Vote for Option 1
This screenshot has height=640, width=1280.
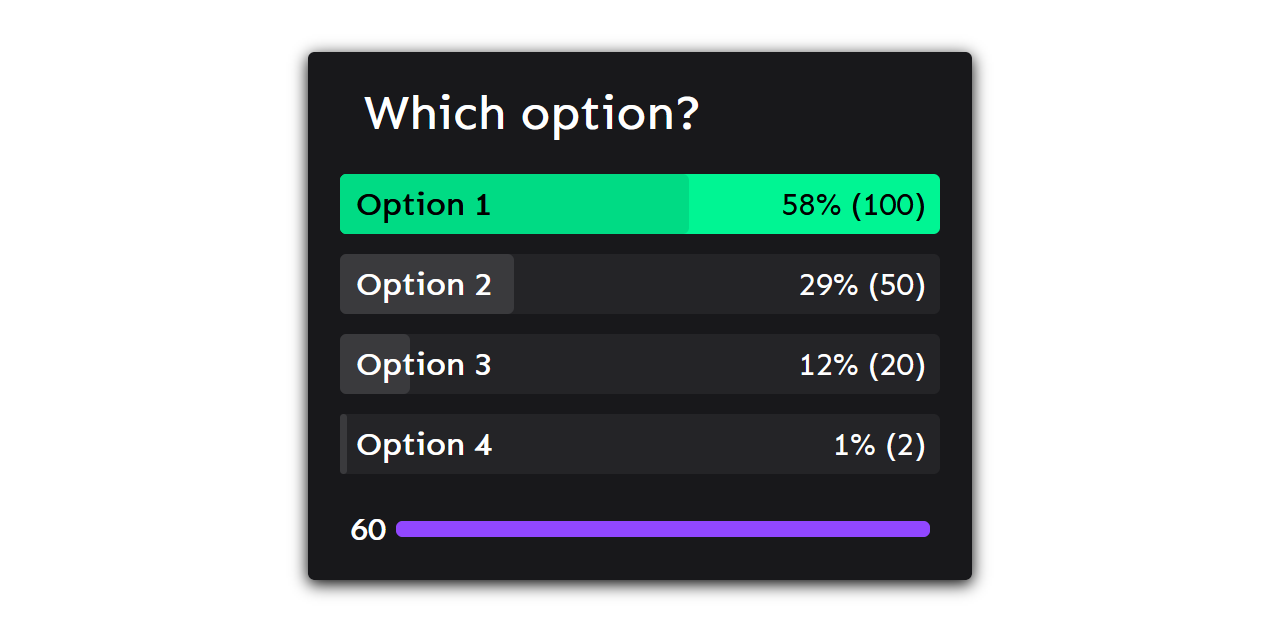pyautogui.click(x=640, y=204)
